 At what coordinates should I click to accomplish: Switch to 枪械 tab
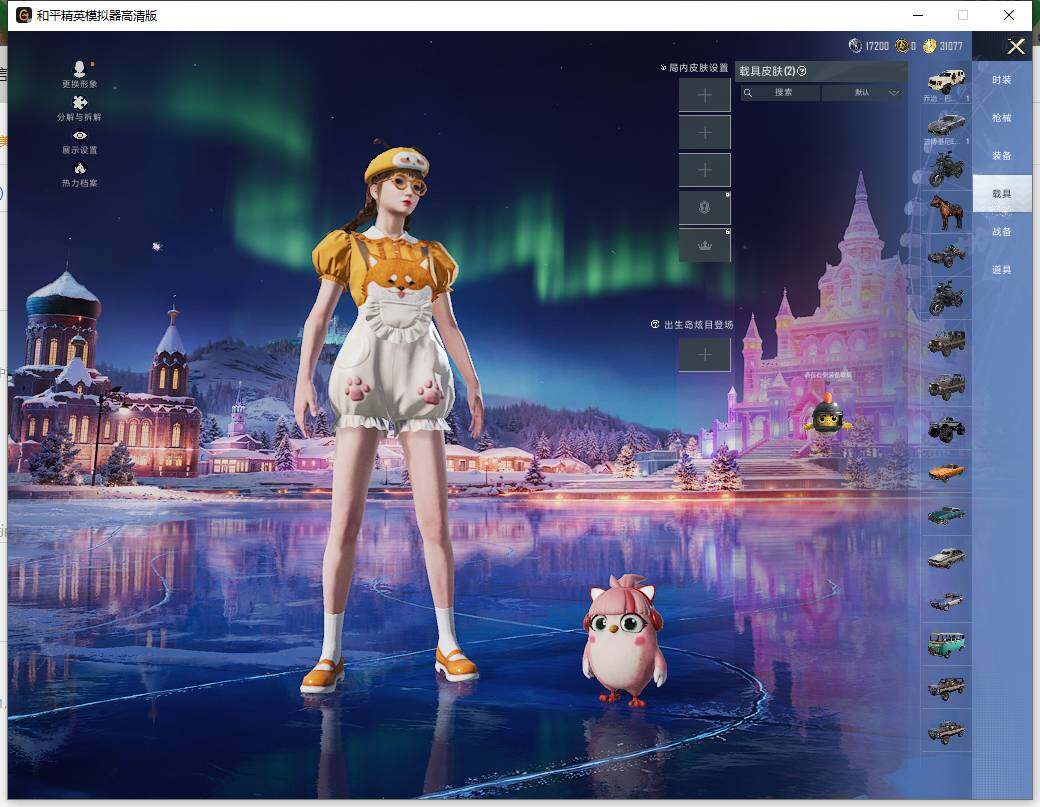pos(1002,117)
